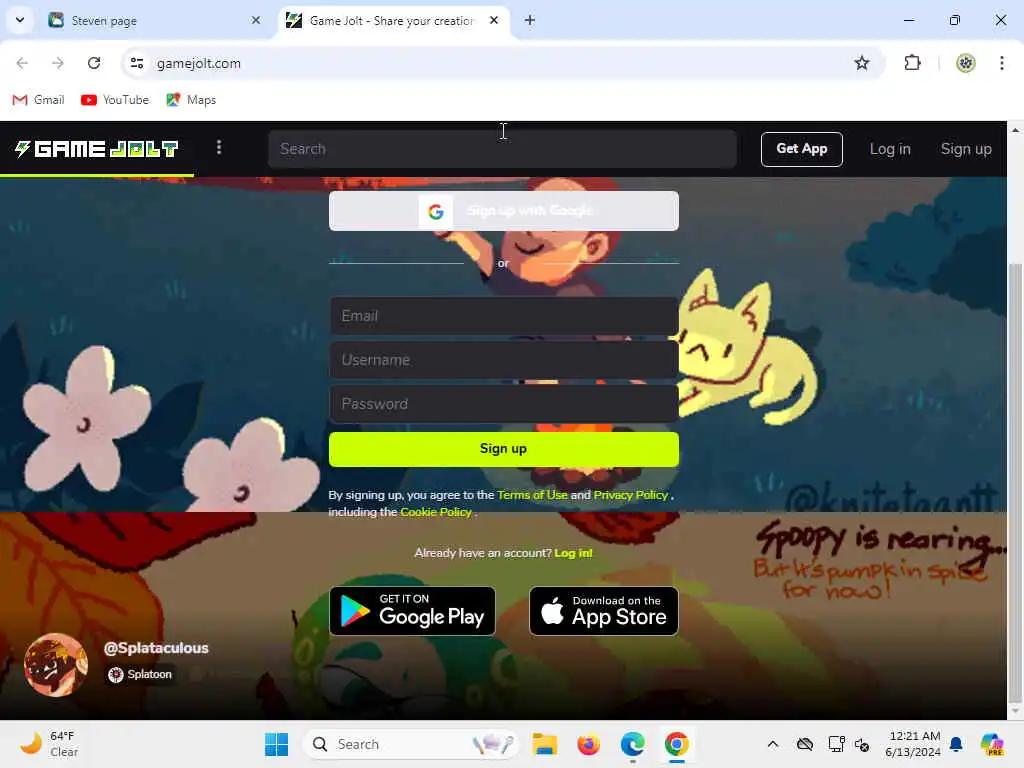Open the Extensions puzzle icon

click(x=912, y=63)
